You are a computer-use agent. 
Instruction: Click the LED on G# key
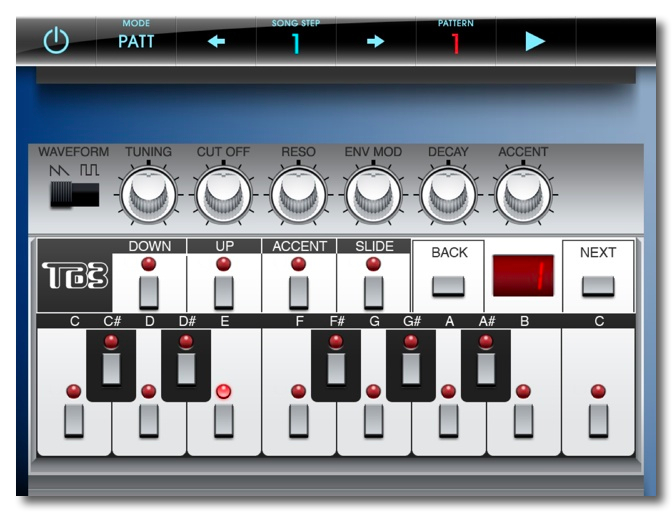point(411,341)
